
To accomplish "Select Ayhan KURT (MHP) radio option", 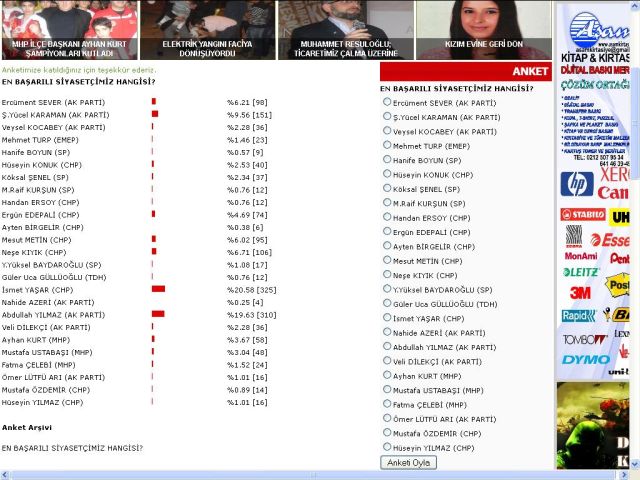I will [387, 375].
